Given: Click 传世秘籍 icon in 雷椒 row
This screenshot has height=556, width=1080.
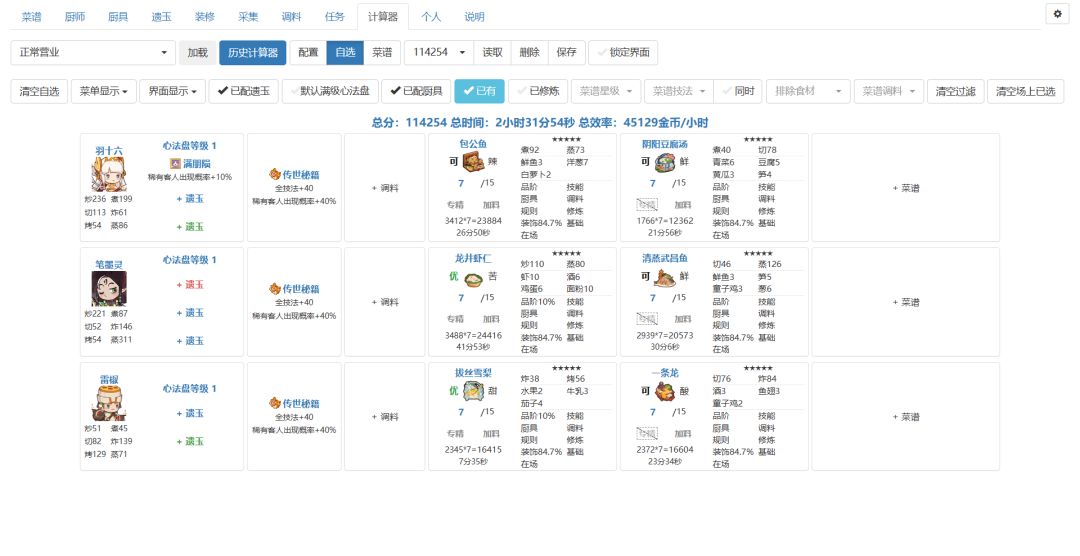Looking at the screenshot, I should click(275, 403).
